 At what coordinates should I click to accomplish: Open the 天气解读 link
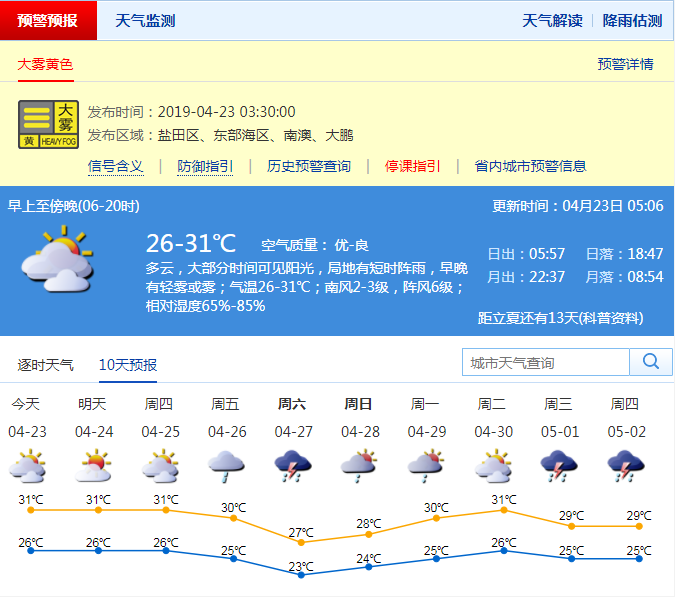coord(552,20)
